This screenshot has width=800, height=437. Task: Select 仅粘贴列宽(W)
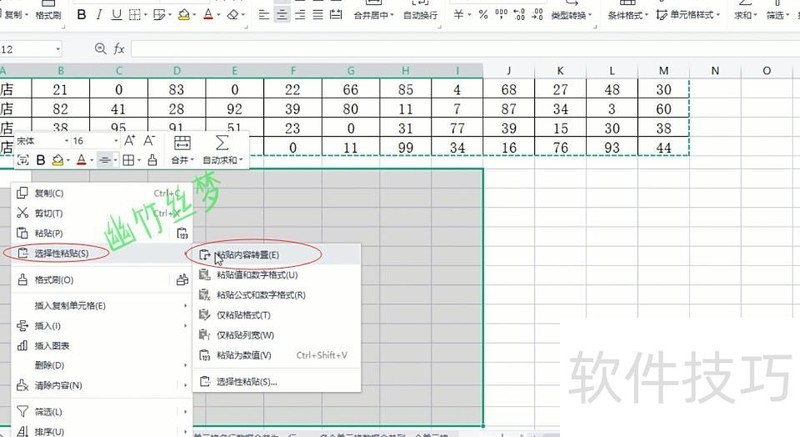coord(276,335)
